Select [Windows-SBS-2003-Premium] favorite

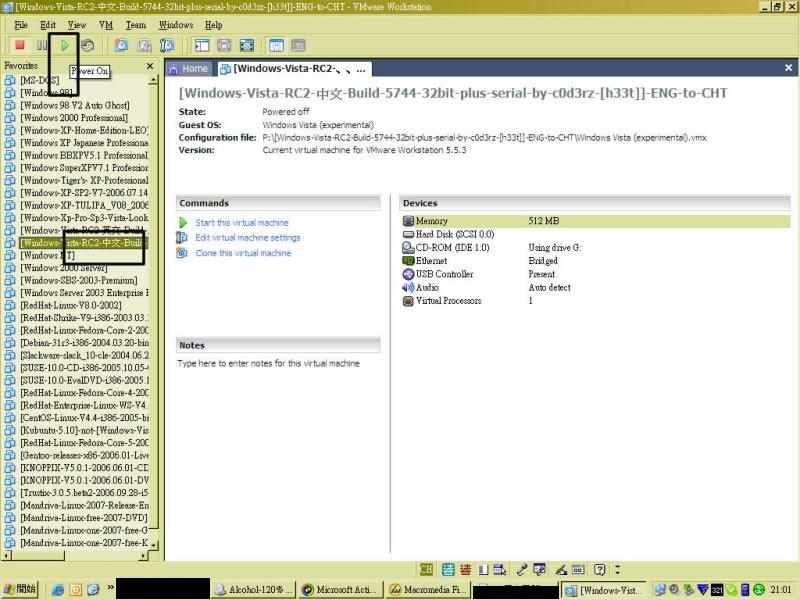point(79,280)
